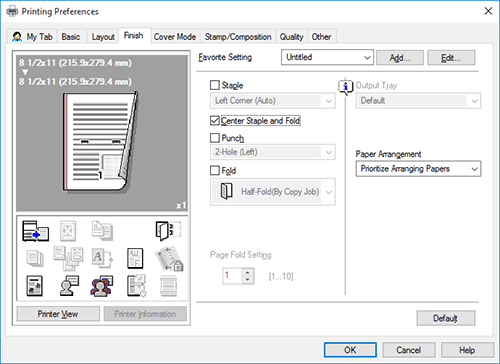Screen dimensions: 500x364
Task: Switch to the Layout tab
Action: click(103, 37)
